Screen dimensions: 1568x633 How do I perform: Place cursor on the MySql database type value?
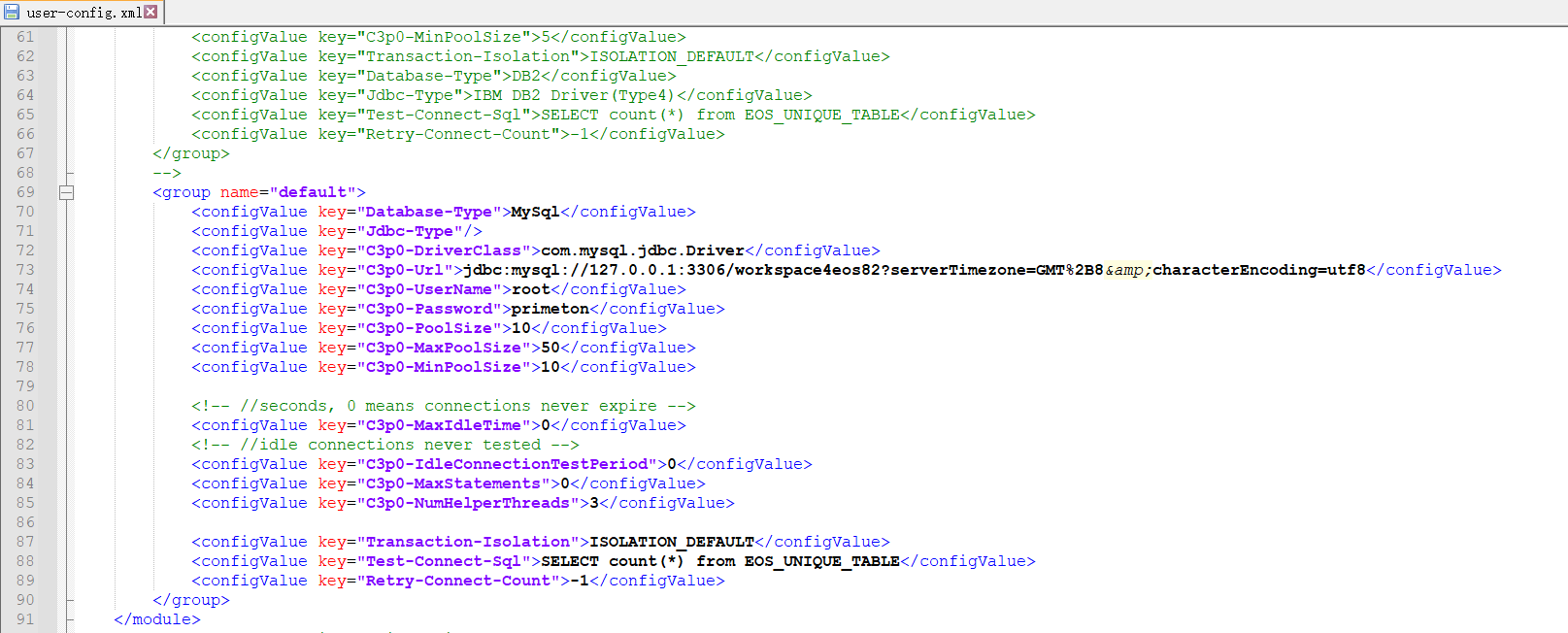[535, 212]
